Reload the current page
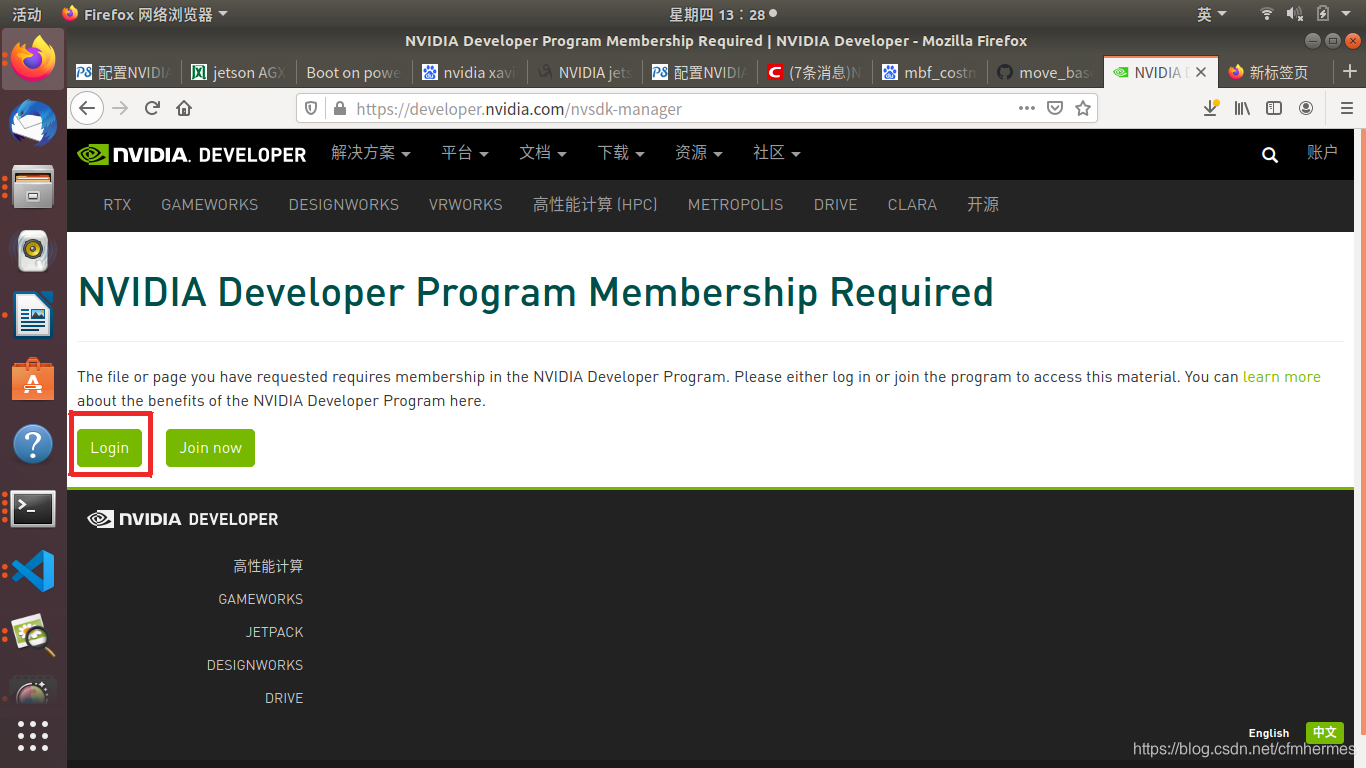The width and height of the screenshot is (1366, 768). [152, 108]
